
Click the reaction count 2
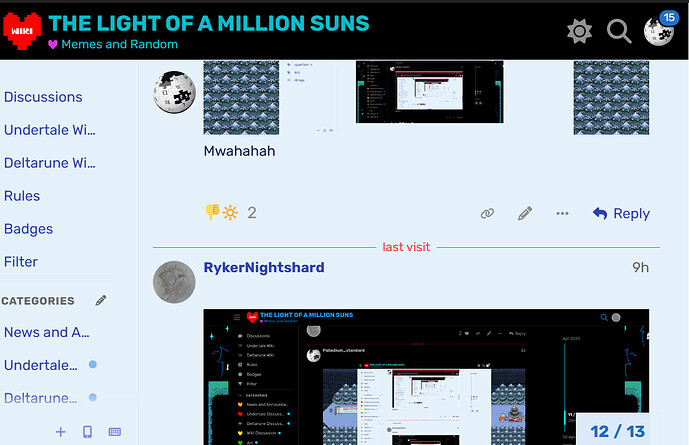click(x=252, y=213)
